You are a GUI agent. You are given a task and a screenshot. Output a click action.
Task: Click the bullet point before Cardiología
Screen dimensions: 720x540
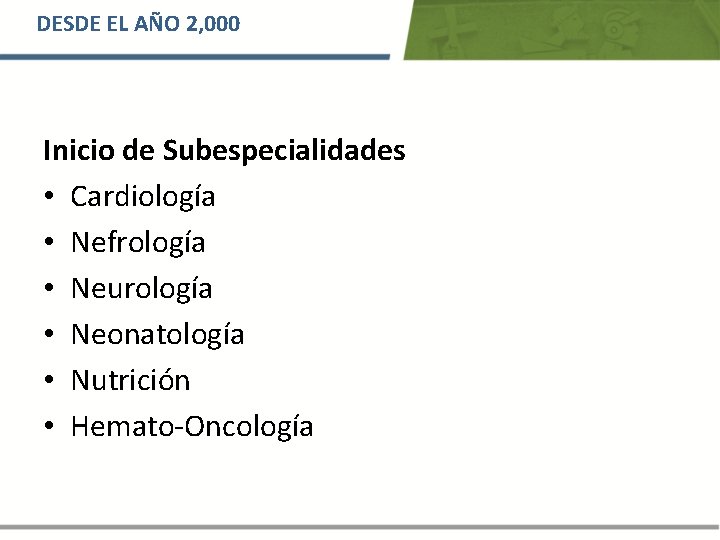coord(49,196)
